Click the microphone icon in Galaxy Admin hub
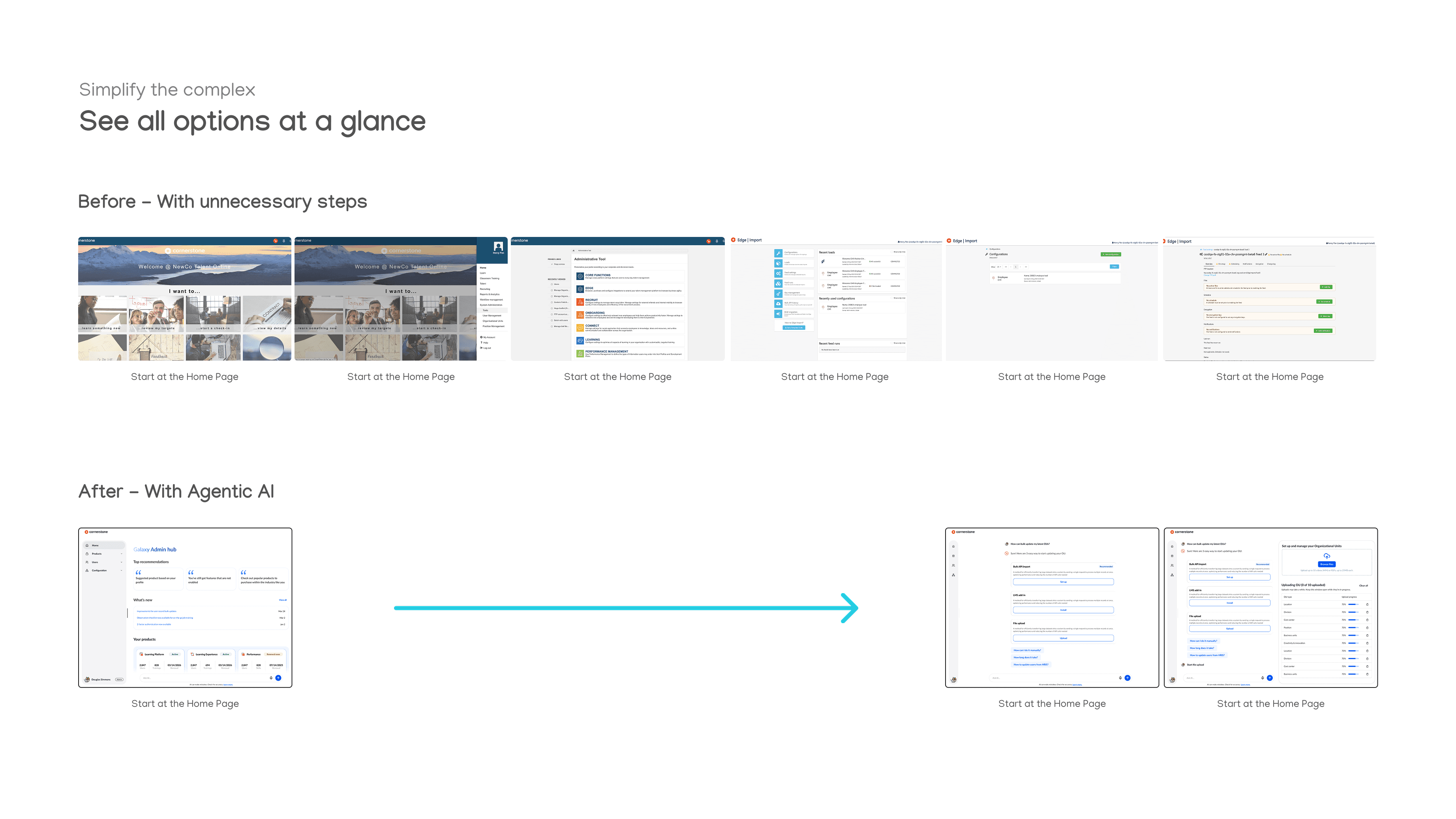 tap(271, 678)
